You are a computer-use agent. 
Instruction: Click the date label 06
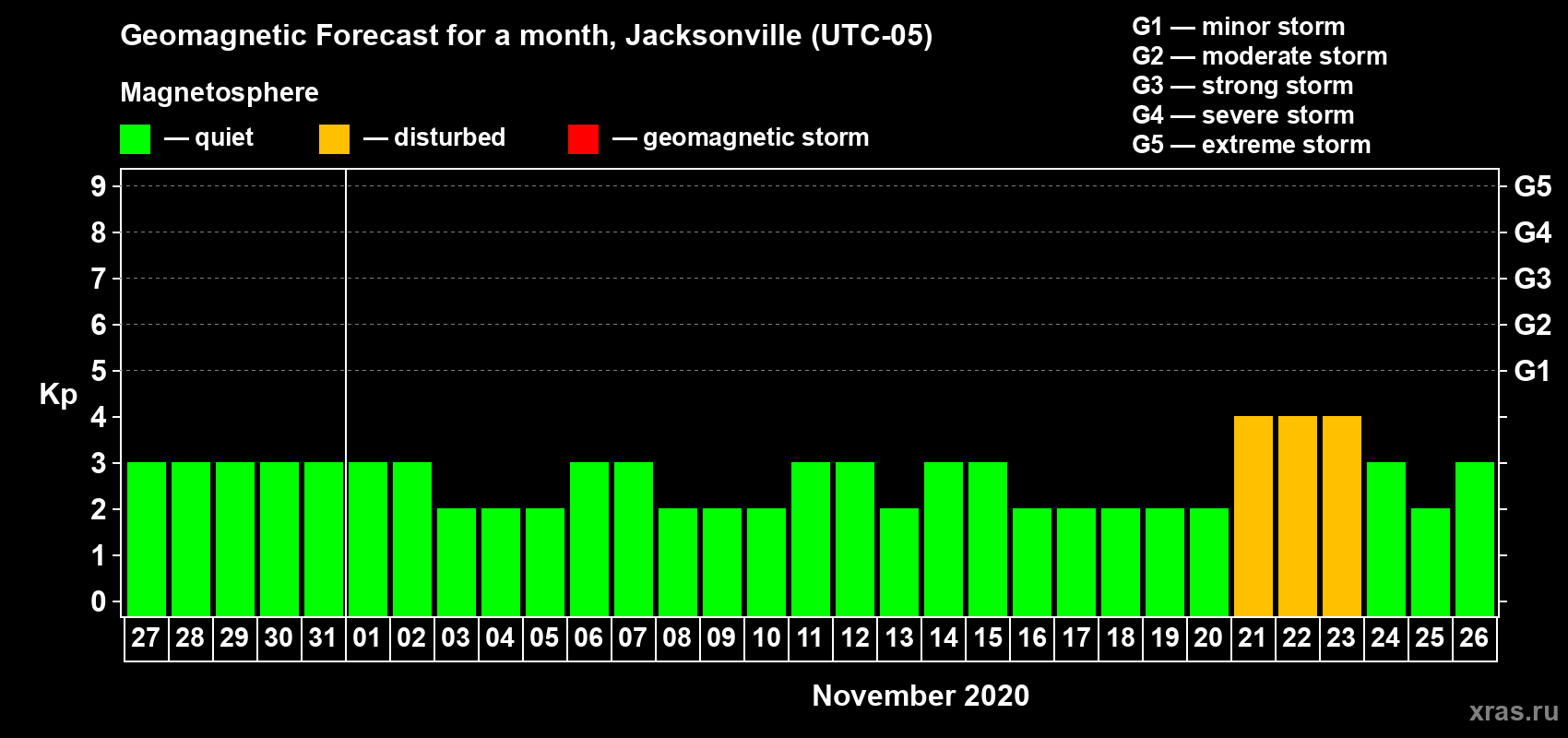[x=588, y=637]
